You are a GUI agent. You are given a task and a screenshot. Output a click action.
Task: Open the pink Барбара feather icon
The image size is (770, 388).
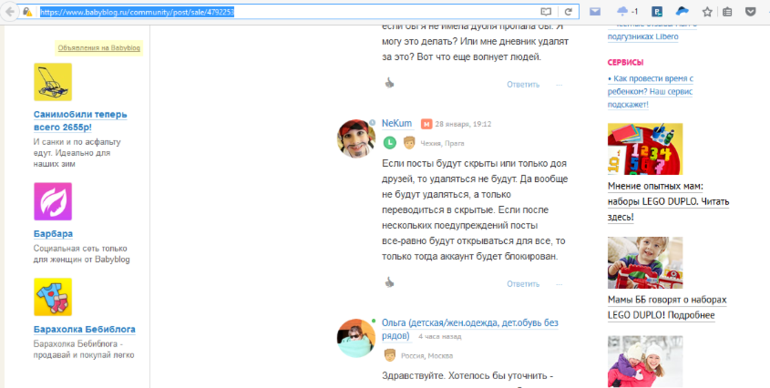53,201
